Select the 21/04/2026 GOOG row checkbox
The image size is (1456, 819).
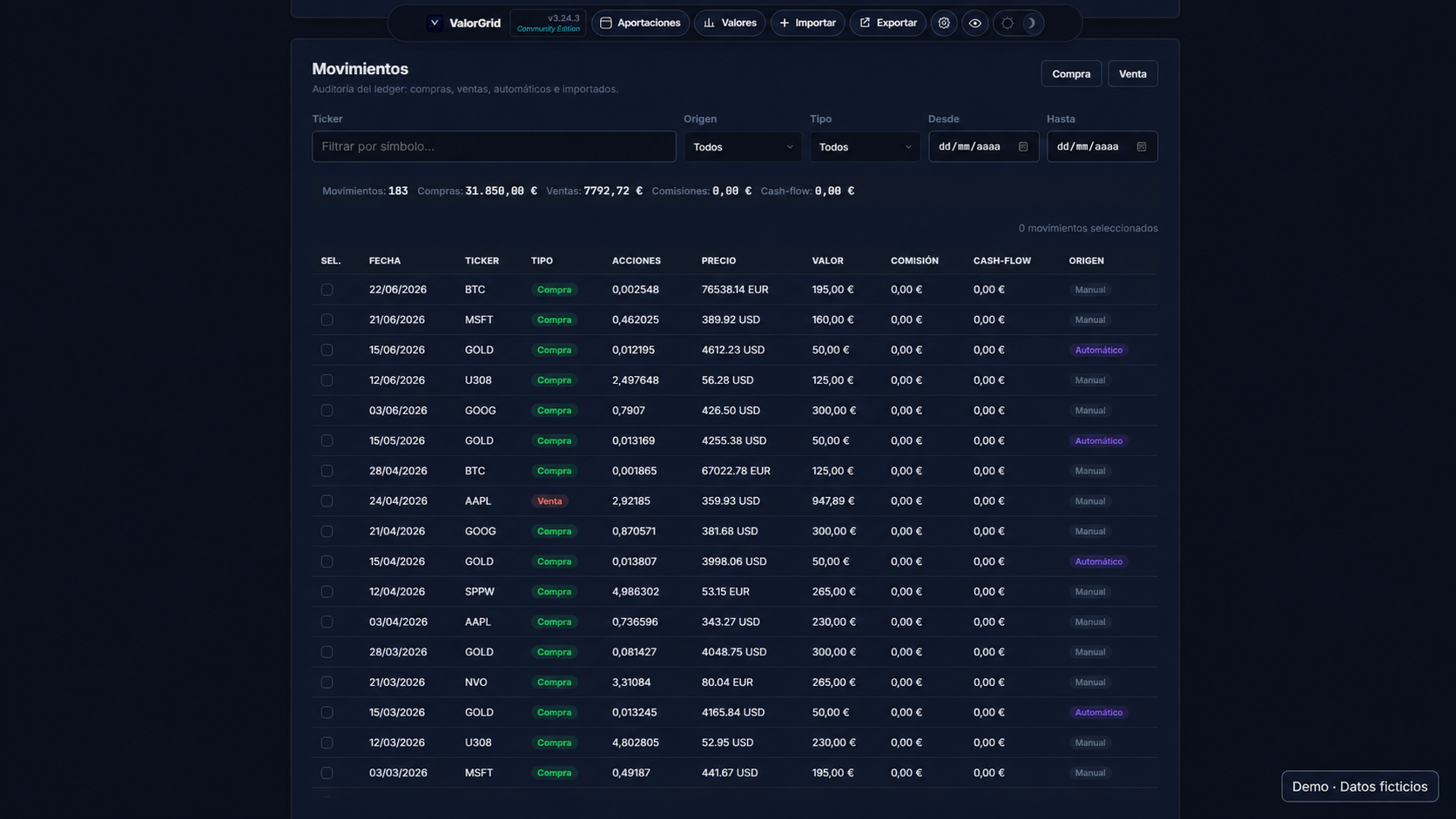click(327, 531)
